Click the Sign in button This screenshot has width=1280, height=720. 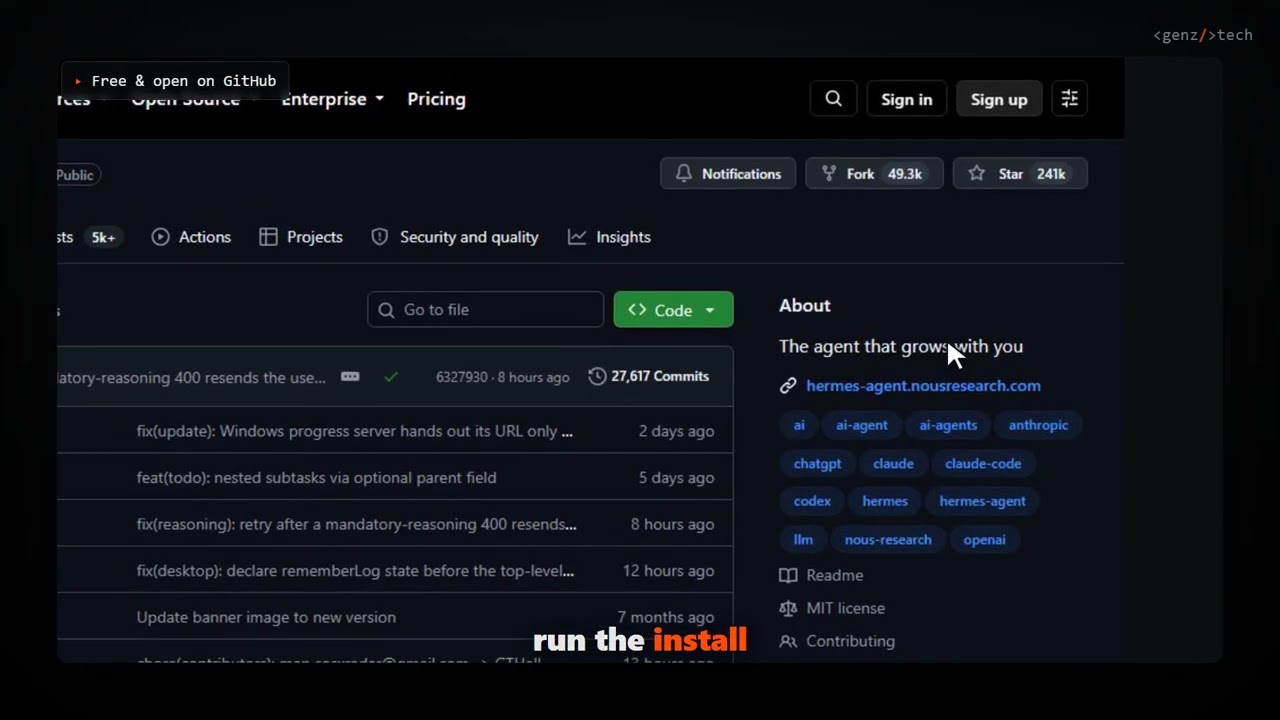906,99
